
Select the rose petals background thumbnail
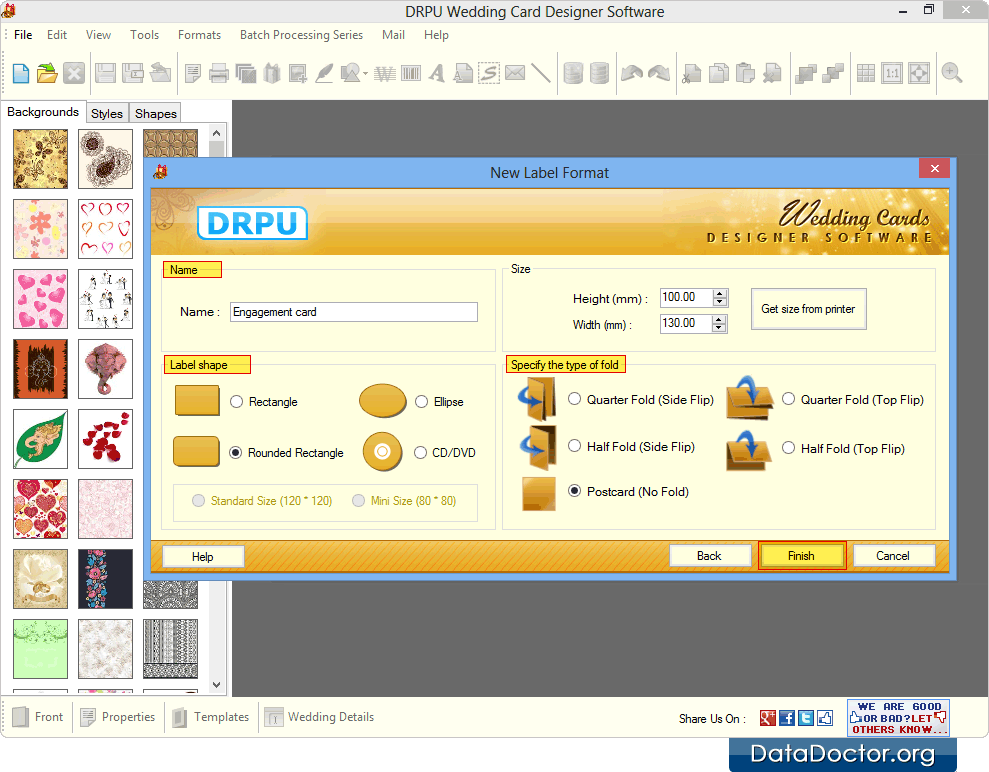pos(105,439)
